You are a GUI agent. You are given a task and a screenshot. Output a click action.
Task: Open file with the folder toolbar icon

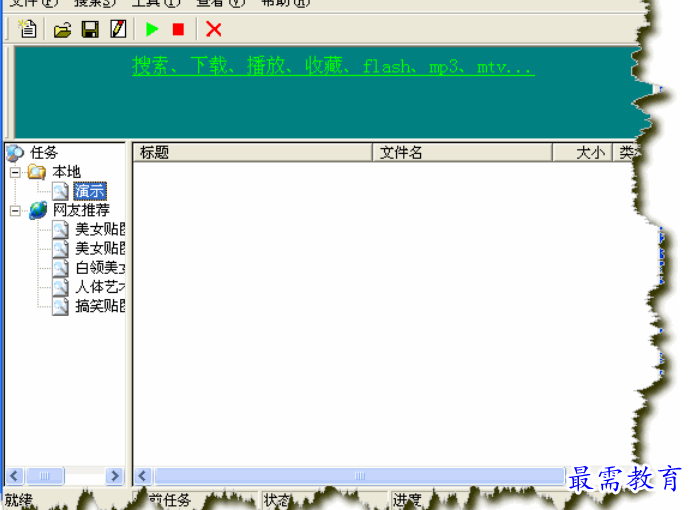tap(62, 30)
